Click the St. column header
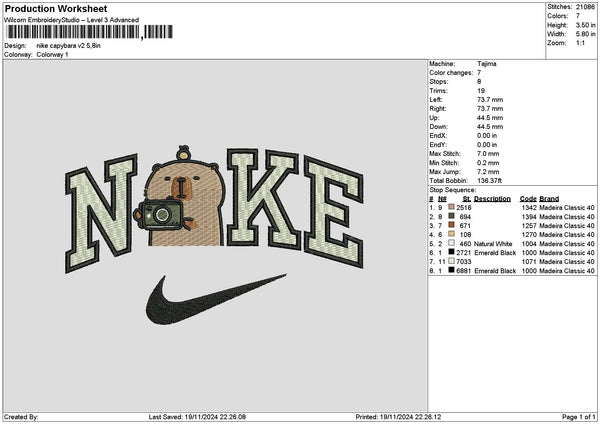This screenshot has height=424, width=600. click(466, 199)
